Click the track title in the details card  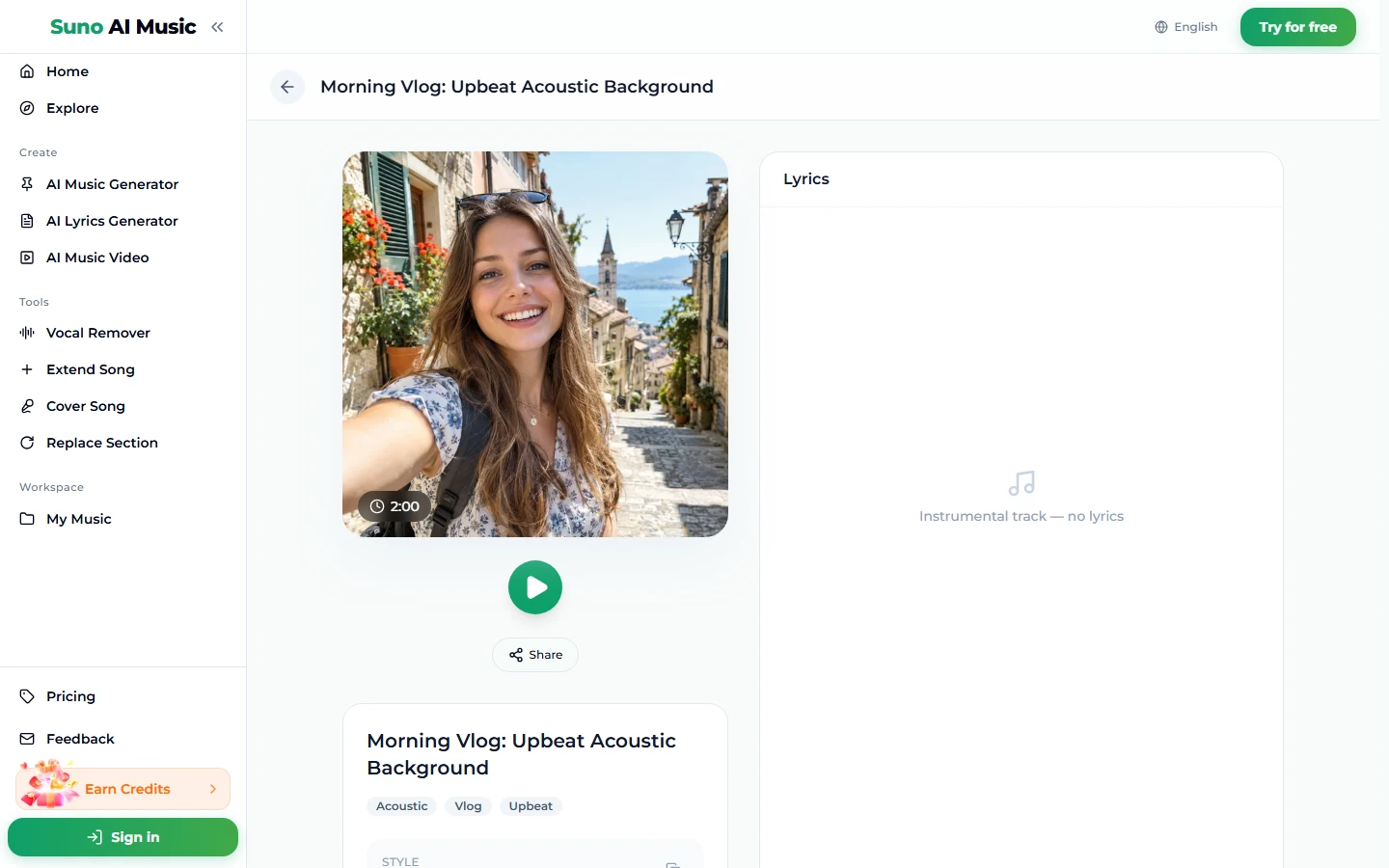[x=522, y=754]
